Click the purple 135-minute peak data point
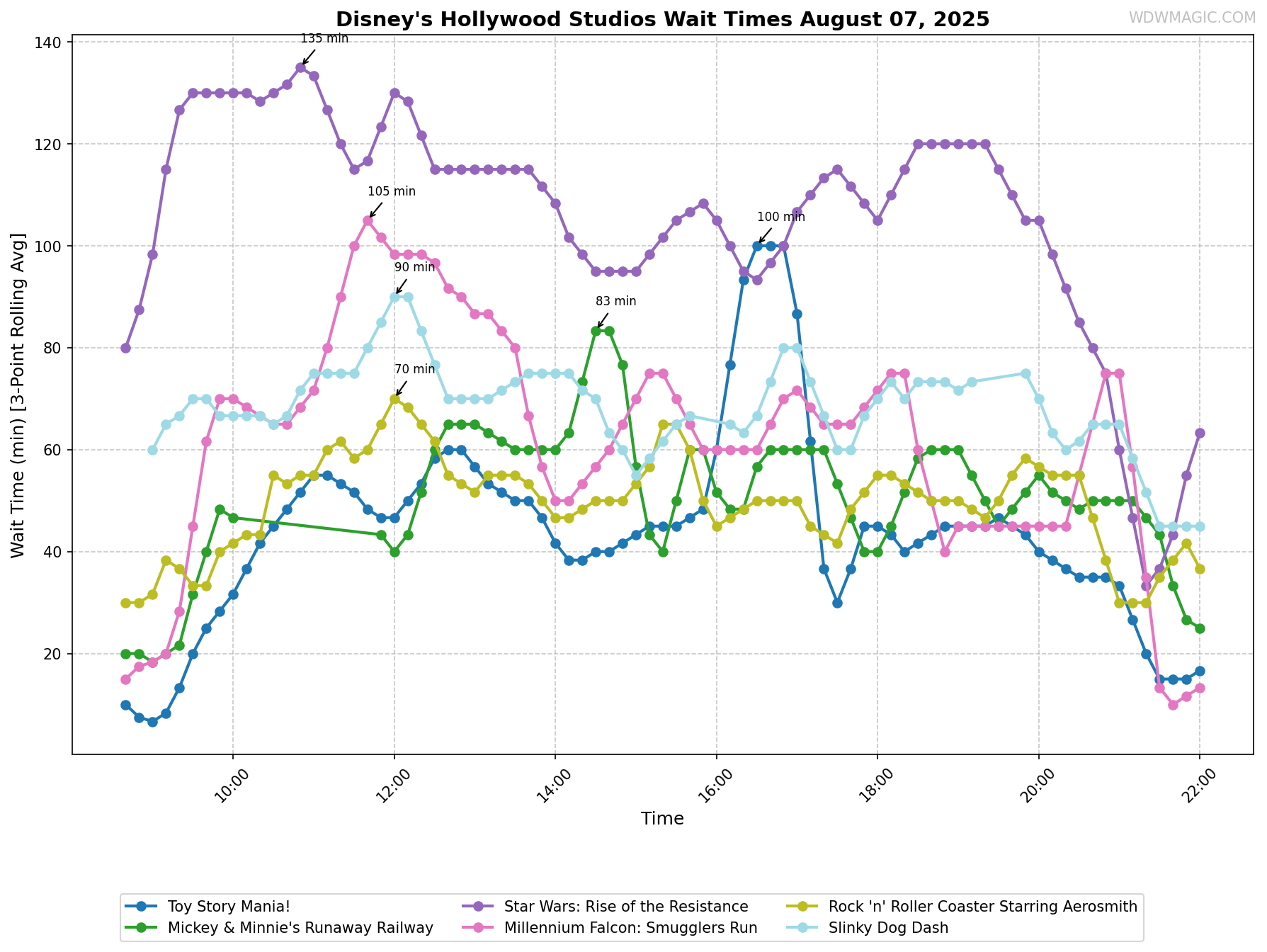The image size is (1267, 952). point(300,67)
